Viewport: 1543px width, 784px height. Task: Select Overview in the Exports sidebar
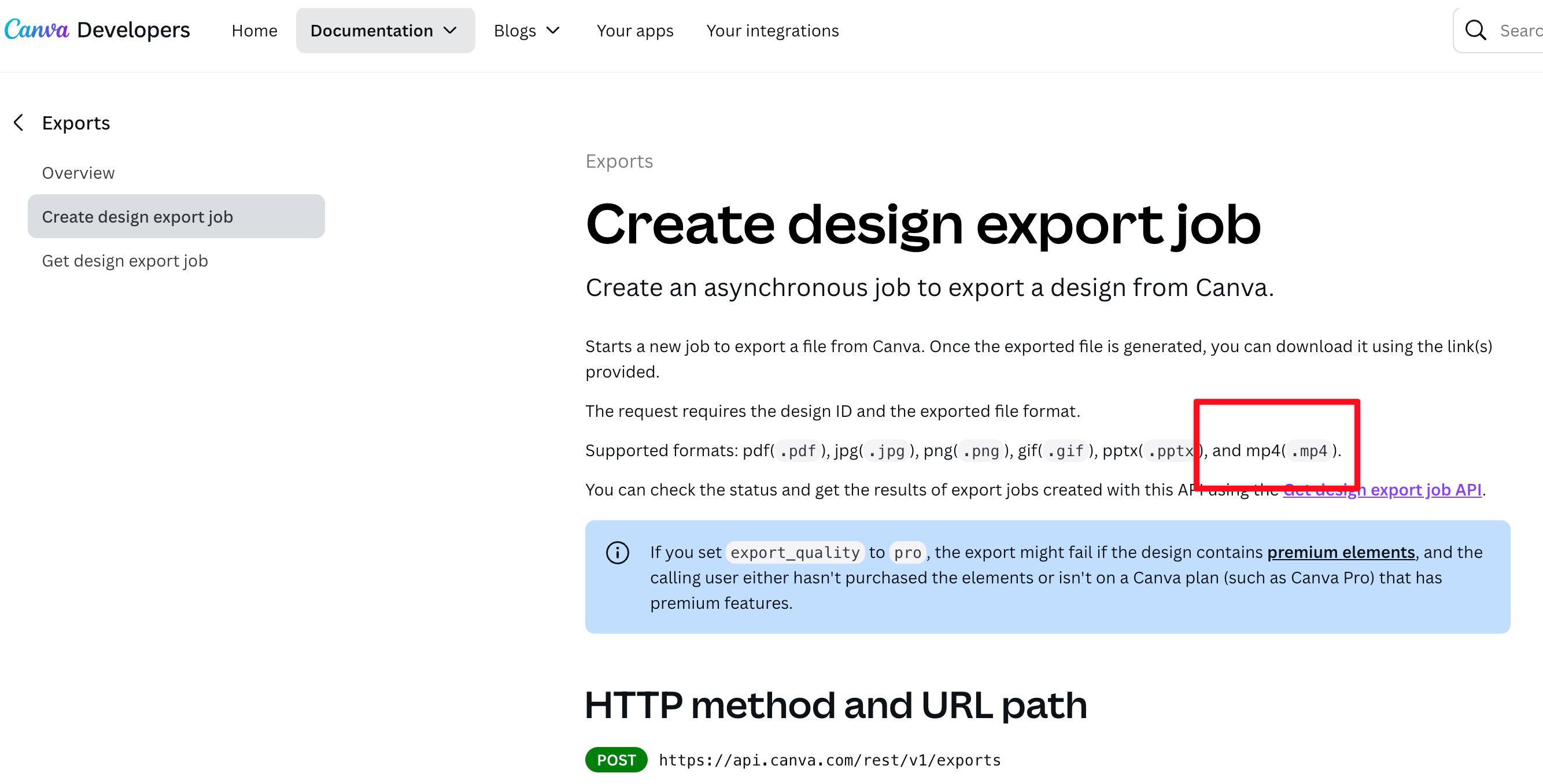click(79, 172)
